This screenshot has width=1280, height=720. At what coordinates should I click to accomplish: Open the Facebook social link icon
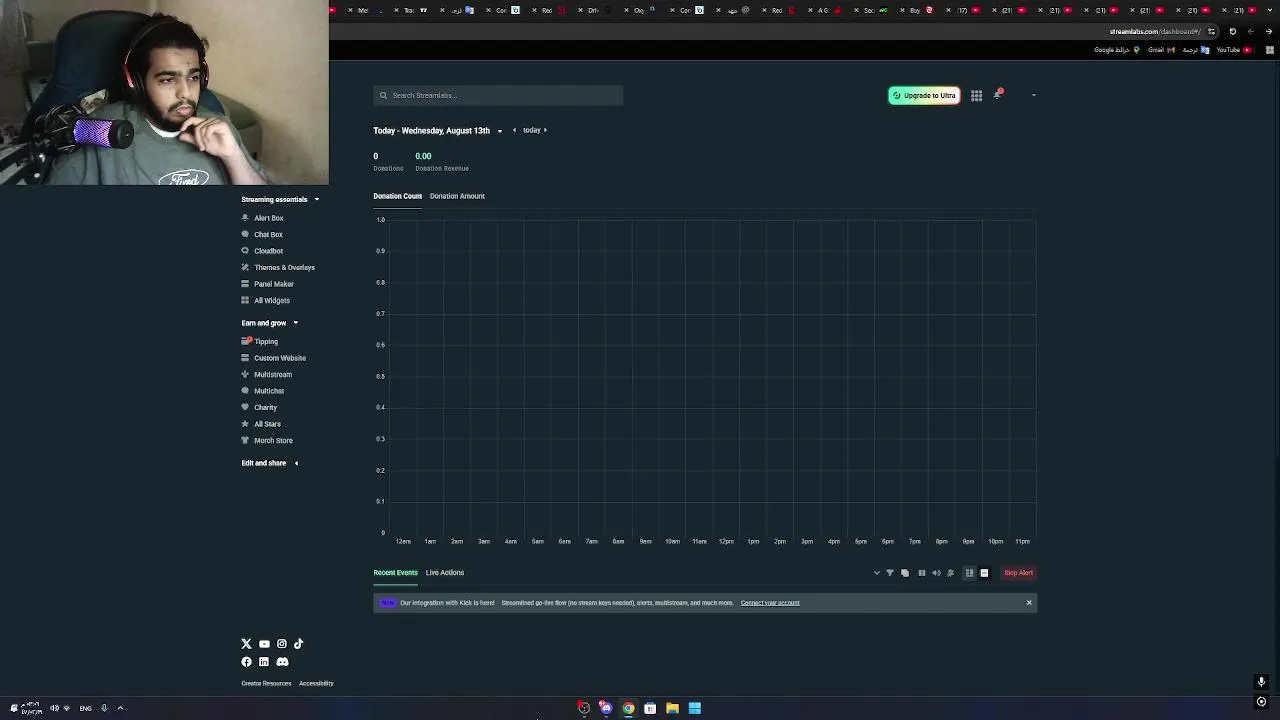(x=246, y=661)
